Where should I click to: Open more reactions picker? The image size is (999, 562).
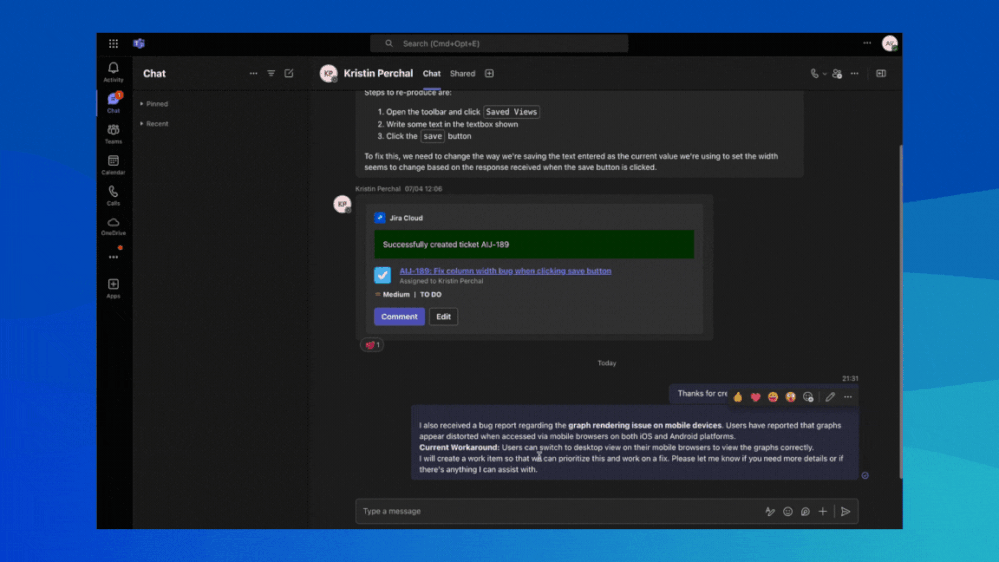point(809,397)
